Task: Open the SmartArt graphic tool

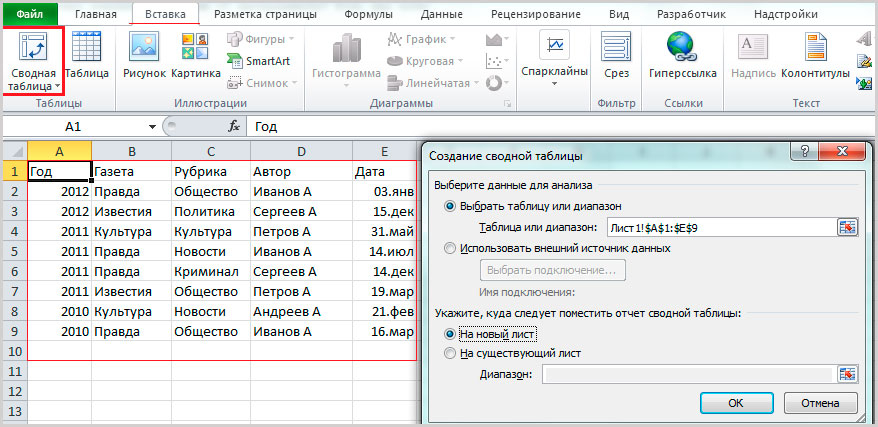Action: click(x=259, y=60)
